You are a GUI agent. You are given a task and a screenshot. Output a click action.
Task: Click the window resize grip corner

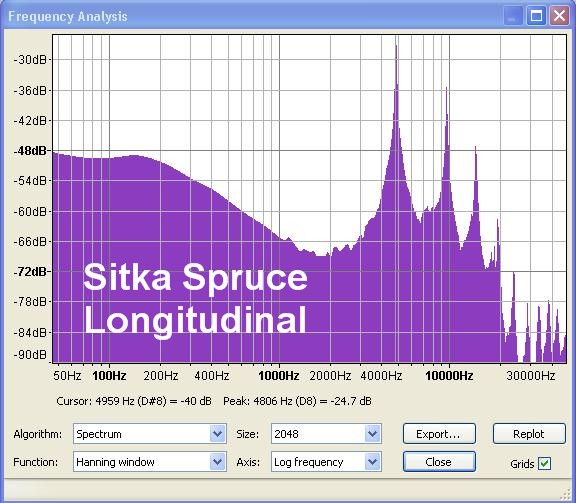[x=568, y=495]
